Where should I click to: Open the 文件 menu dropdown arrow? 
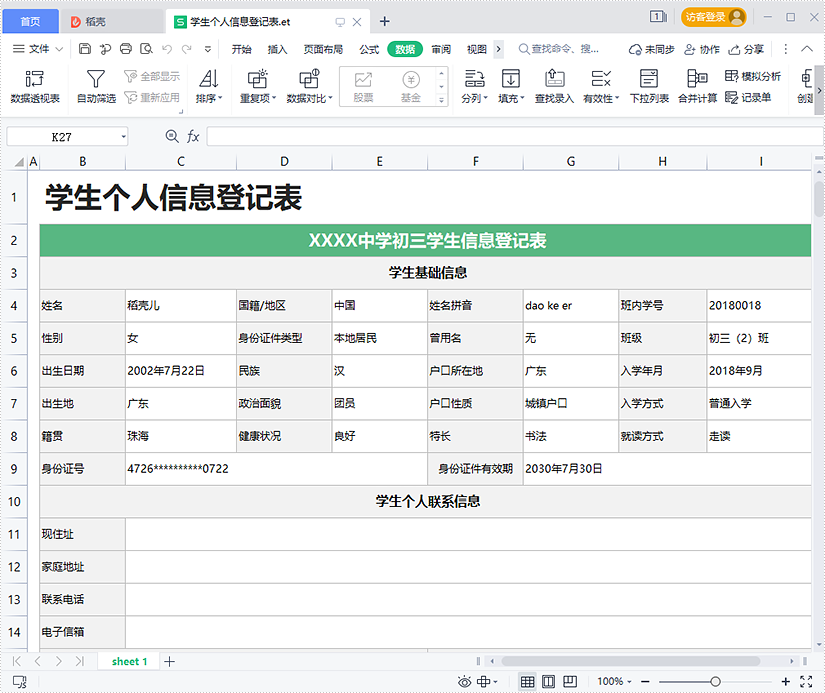[x=59, y=49]
